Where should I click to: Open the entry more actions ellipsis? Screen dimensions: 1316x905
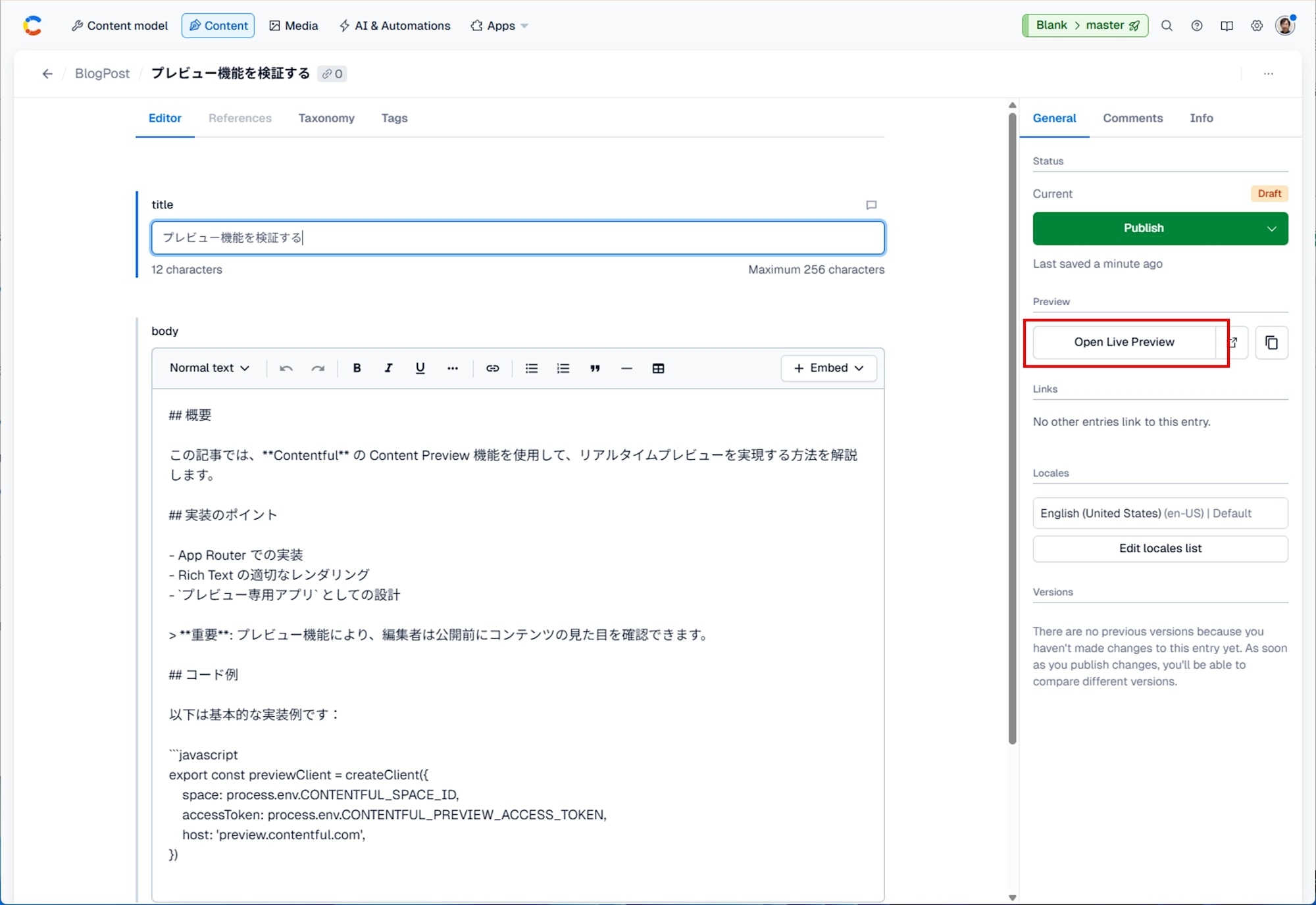pyautogui.click(x=1268, y=74)
